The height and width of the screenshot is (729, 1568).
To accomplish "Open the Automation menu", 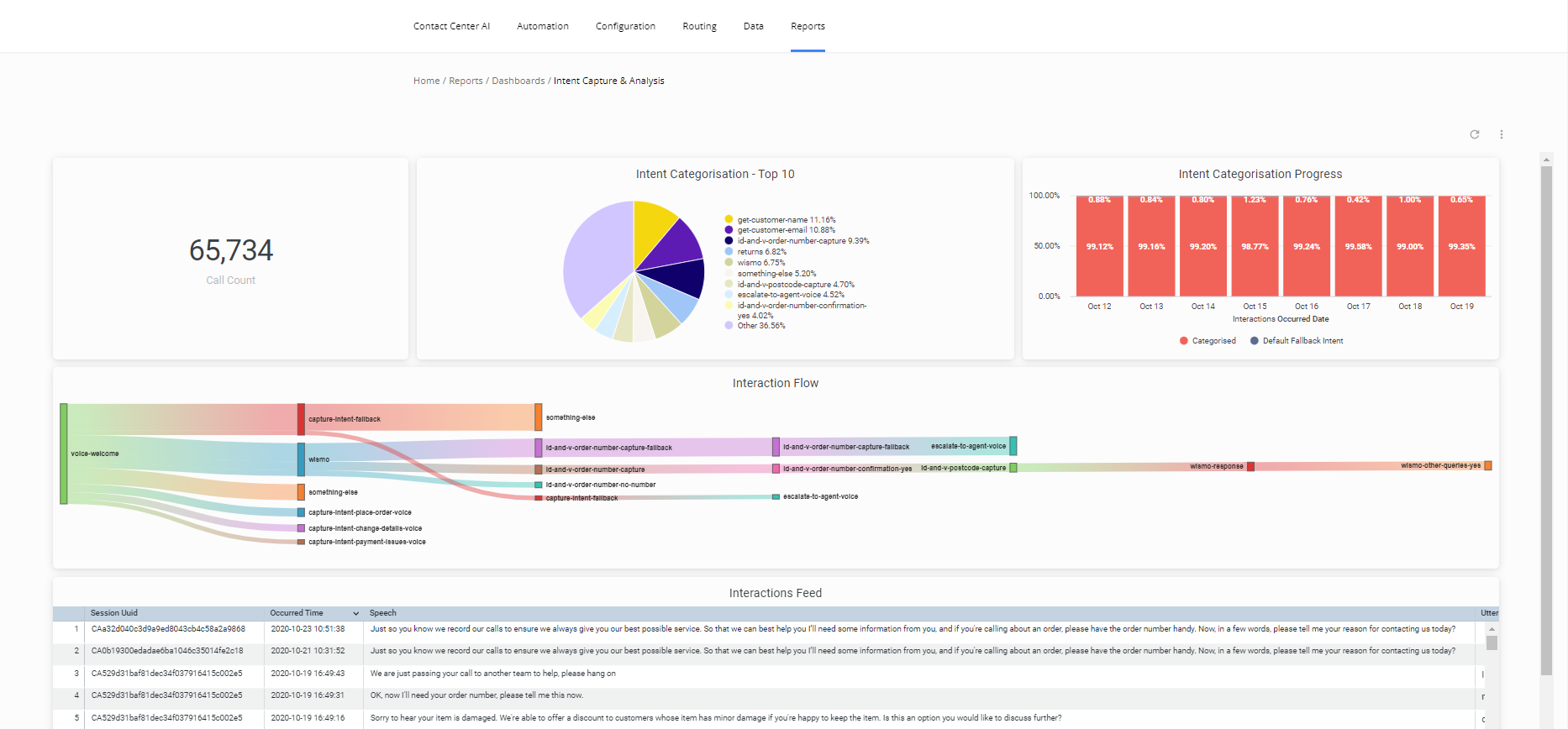I will 543,26.
